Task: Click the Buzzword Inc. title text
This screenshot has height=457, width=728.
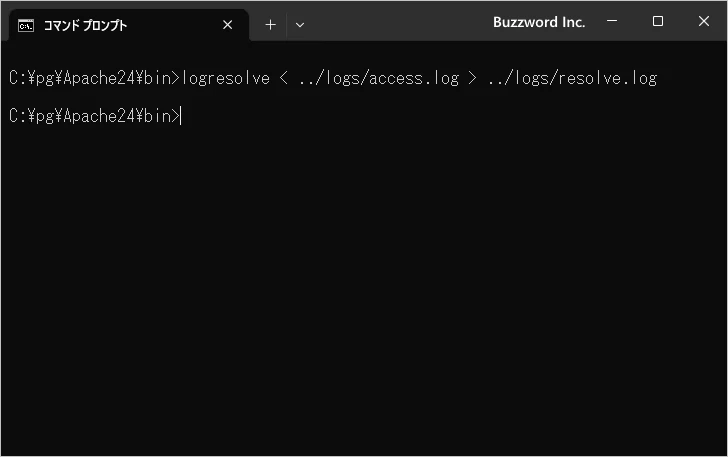Action: point(538,22)
